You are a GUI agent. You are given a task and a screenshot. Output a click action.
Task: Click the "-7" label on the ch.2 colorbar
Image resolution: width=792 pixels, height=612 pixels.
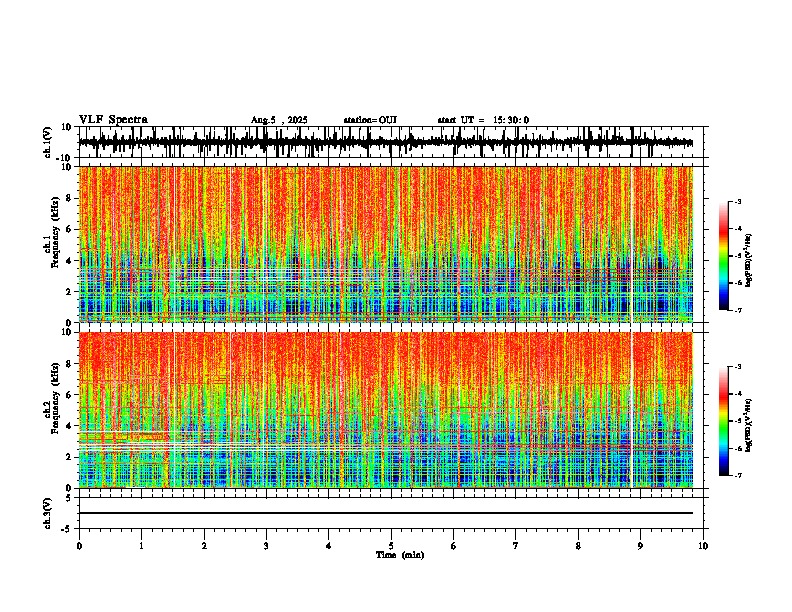pyautogui.click(x=738, y=475)
